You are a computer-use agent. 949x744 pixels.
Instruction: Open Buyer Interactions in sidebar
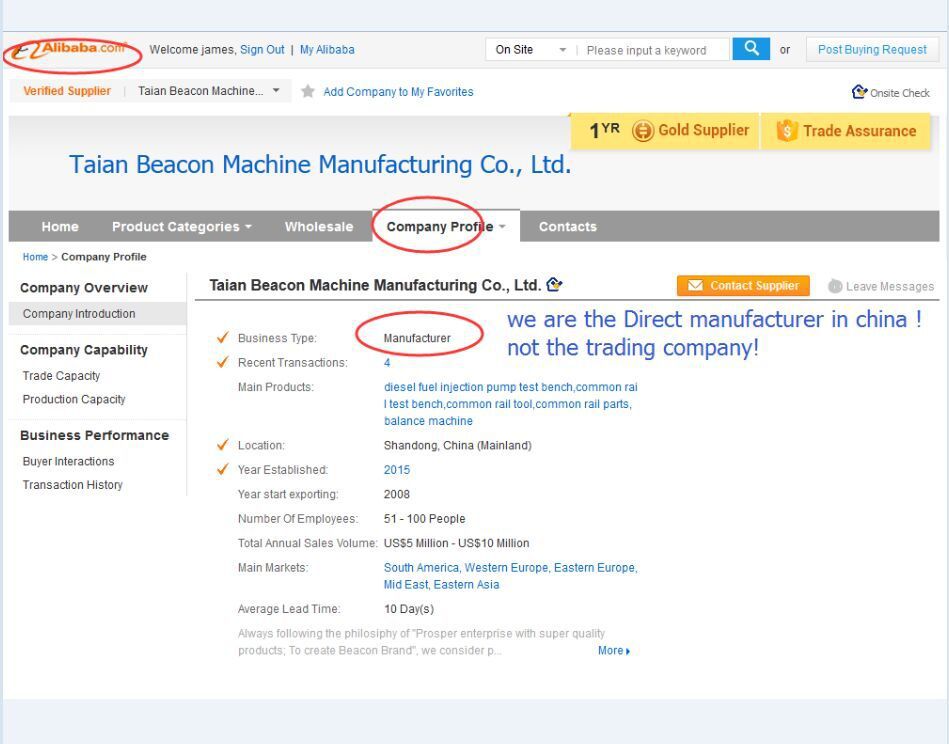coord(68,461)
